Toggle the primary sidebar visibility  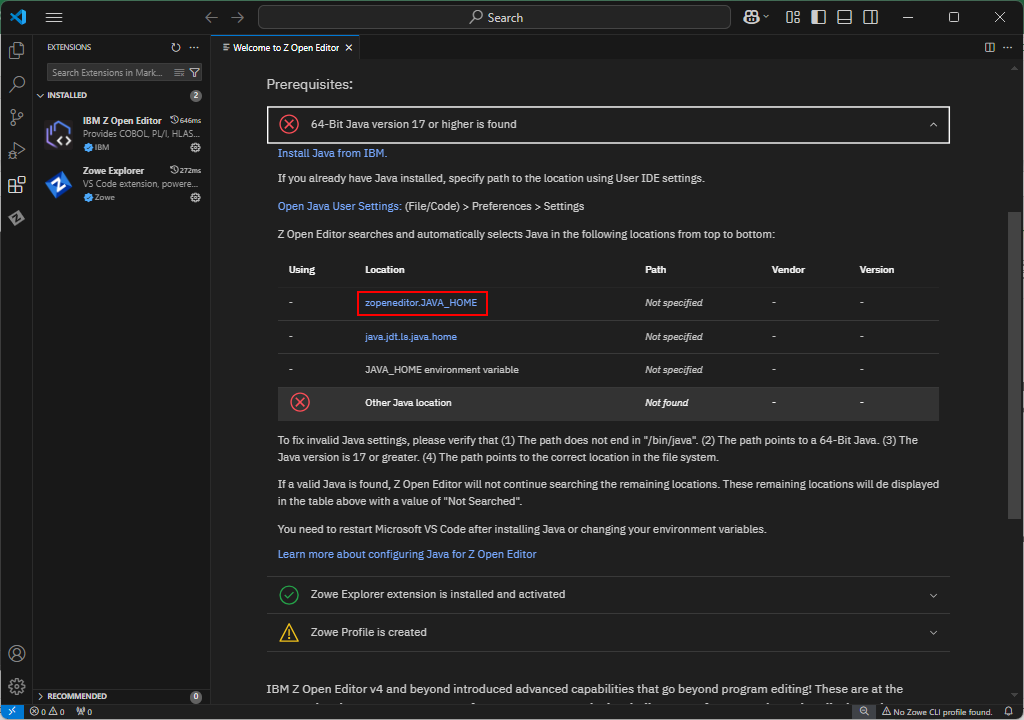click(x=818, y=17)
